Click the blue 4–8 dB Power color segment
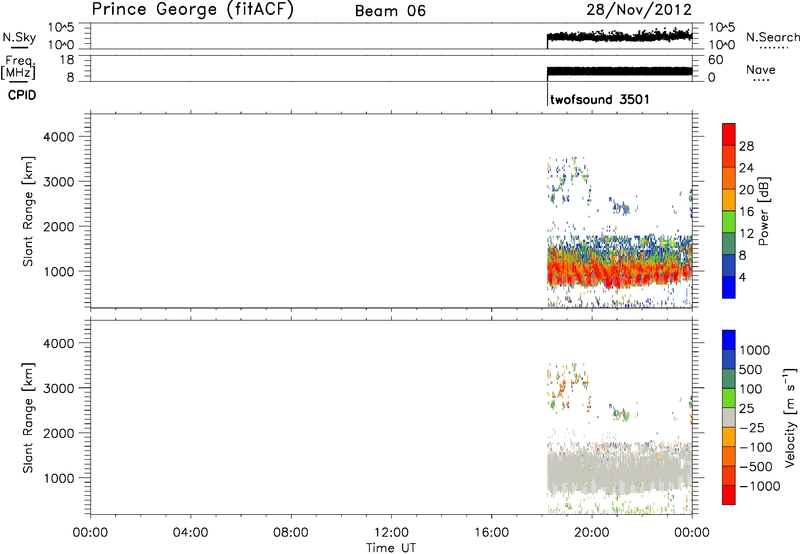This screenshot has height=554, width=800. click(x=729, y=266)
